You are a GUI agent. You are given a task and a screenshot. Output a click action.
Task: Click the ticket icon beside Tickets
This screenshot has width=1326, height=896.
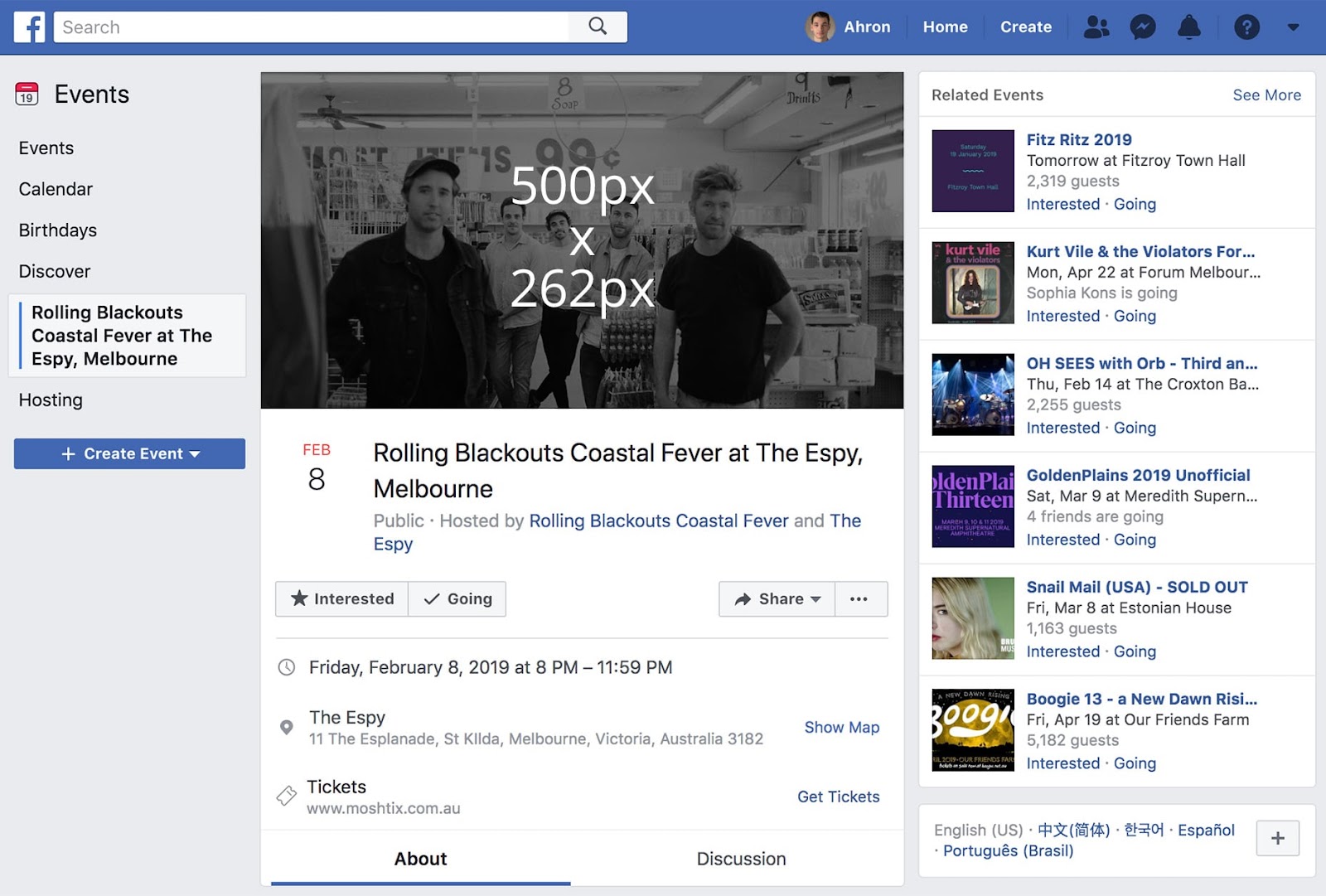pos(287,796)
